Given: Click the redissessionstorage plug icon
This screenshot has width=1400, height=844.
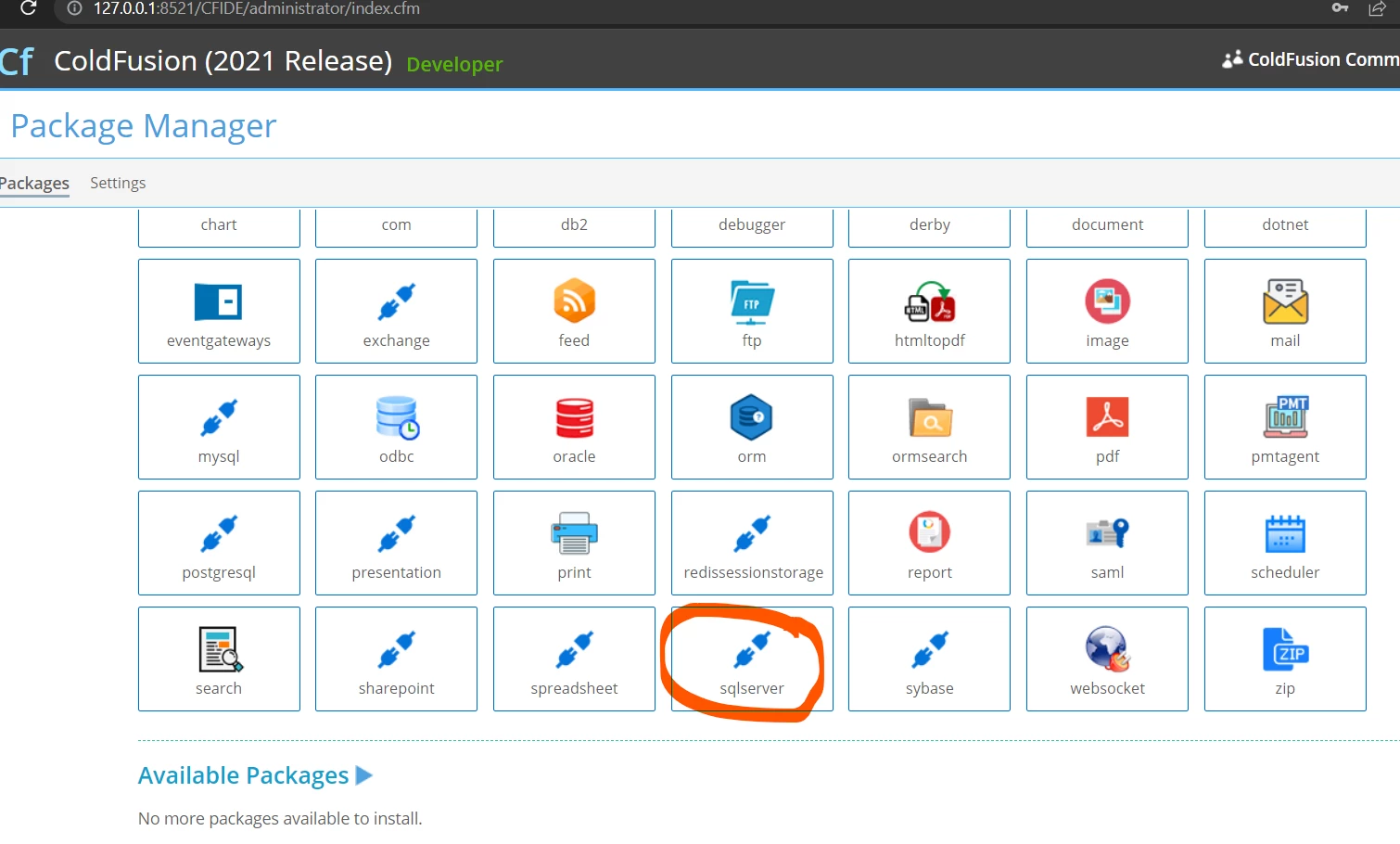Looking at the screenshot, I should tap(752, 533).
